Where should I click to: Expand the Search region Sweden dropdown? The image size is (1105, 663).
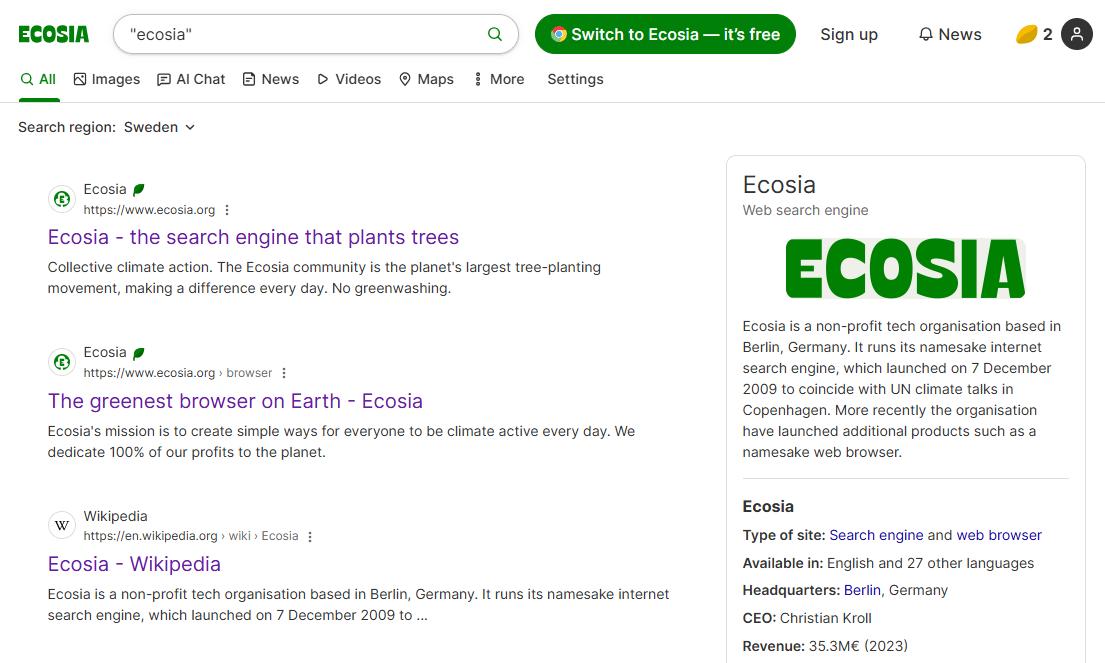click(x=158, y=127)
